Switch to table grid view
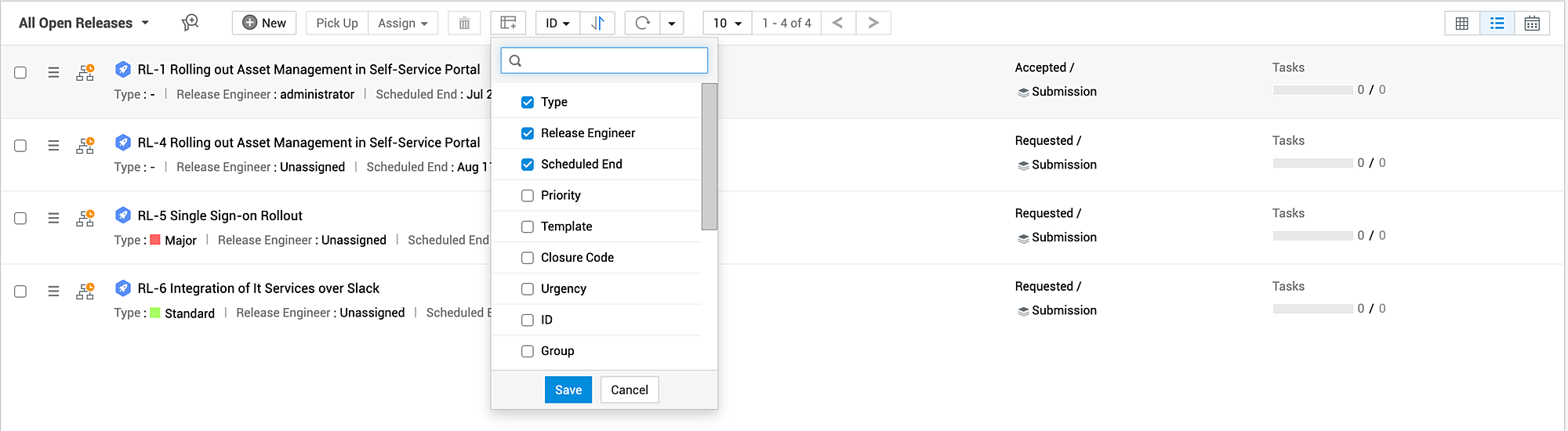The width and height of the screenshot is (1568, 431). (1462, 24)
